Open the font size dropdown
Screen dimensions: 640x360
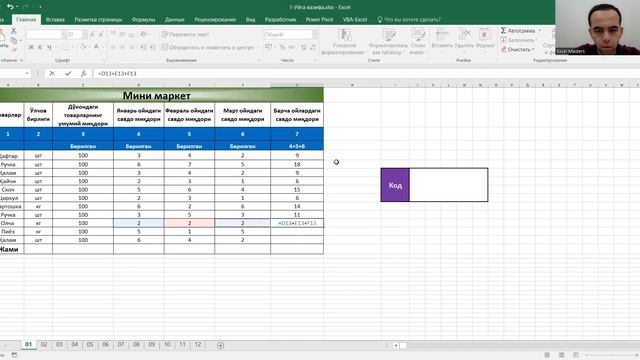coord(84,35)
